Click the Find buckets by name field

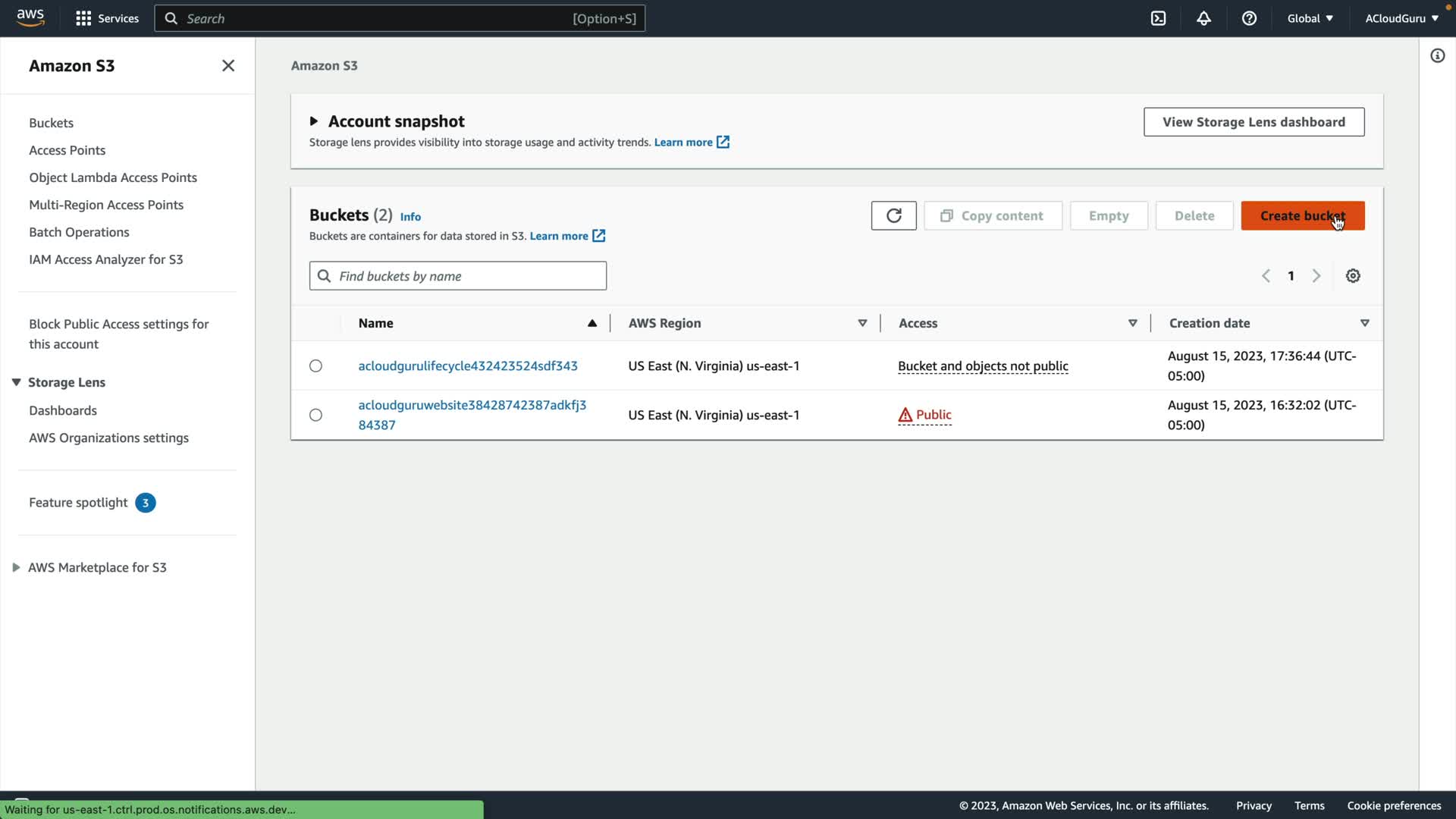(x=466, y=276)
